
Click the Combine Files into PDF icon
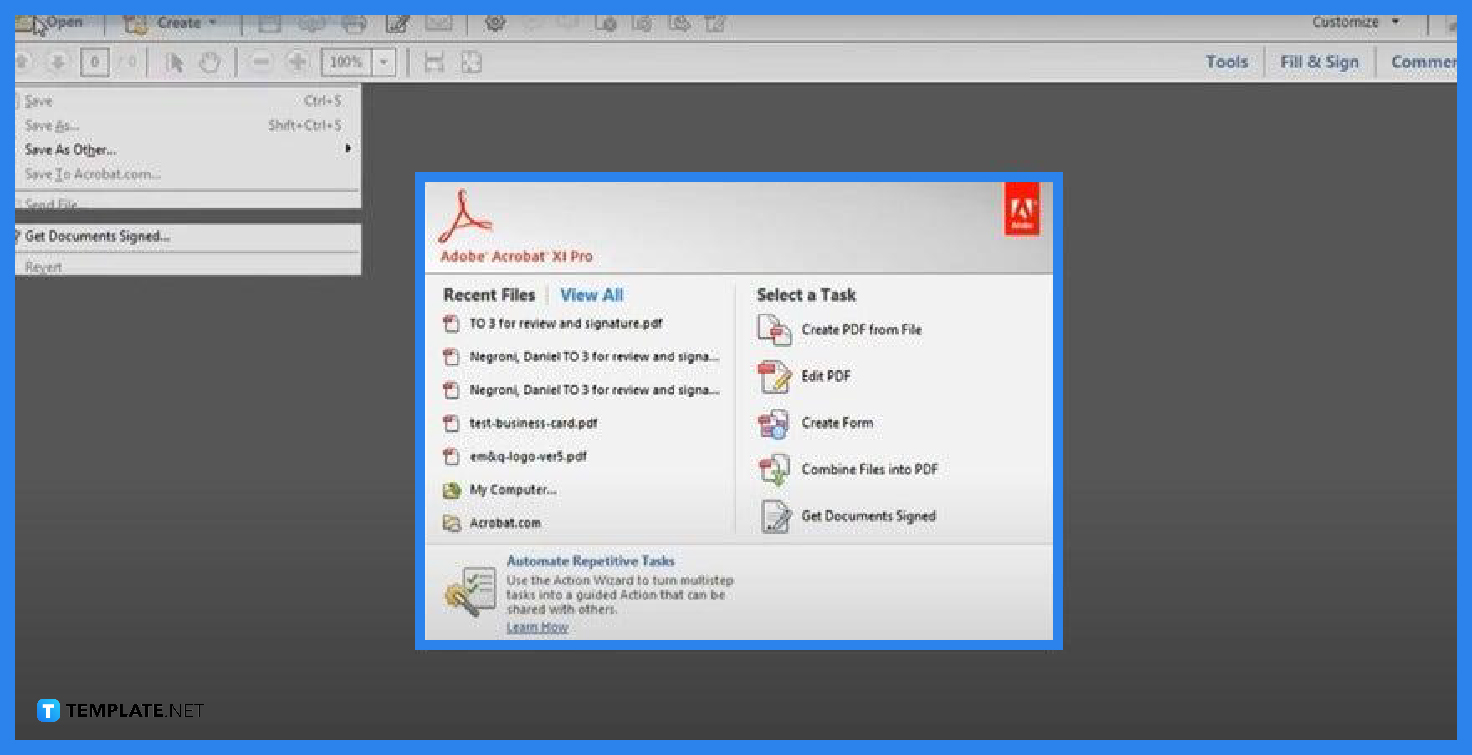coord(775,469)
